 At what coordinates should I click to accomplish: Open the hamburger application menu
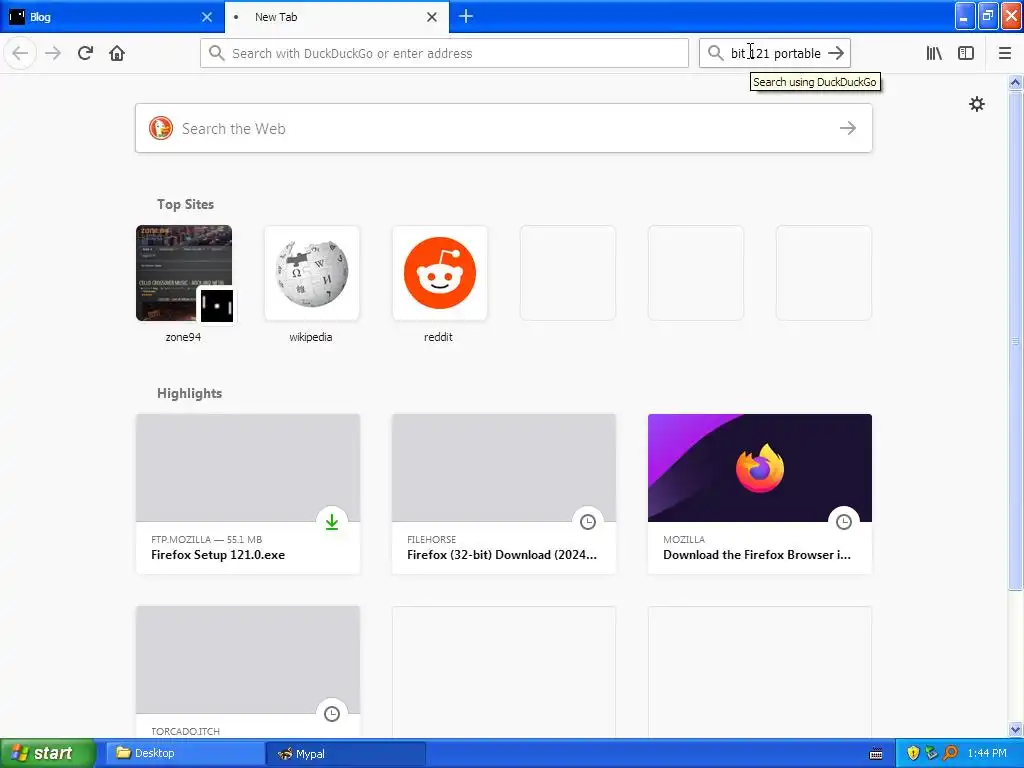(x=1004, y=53)
